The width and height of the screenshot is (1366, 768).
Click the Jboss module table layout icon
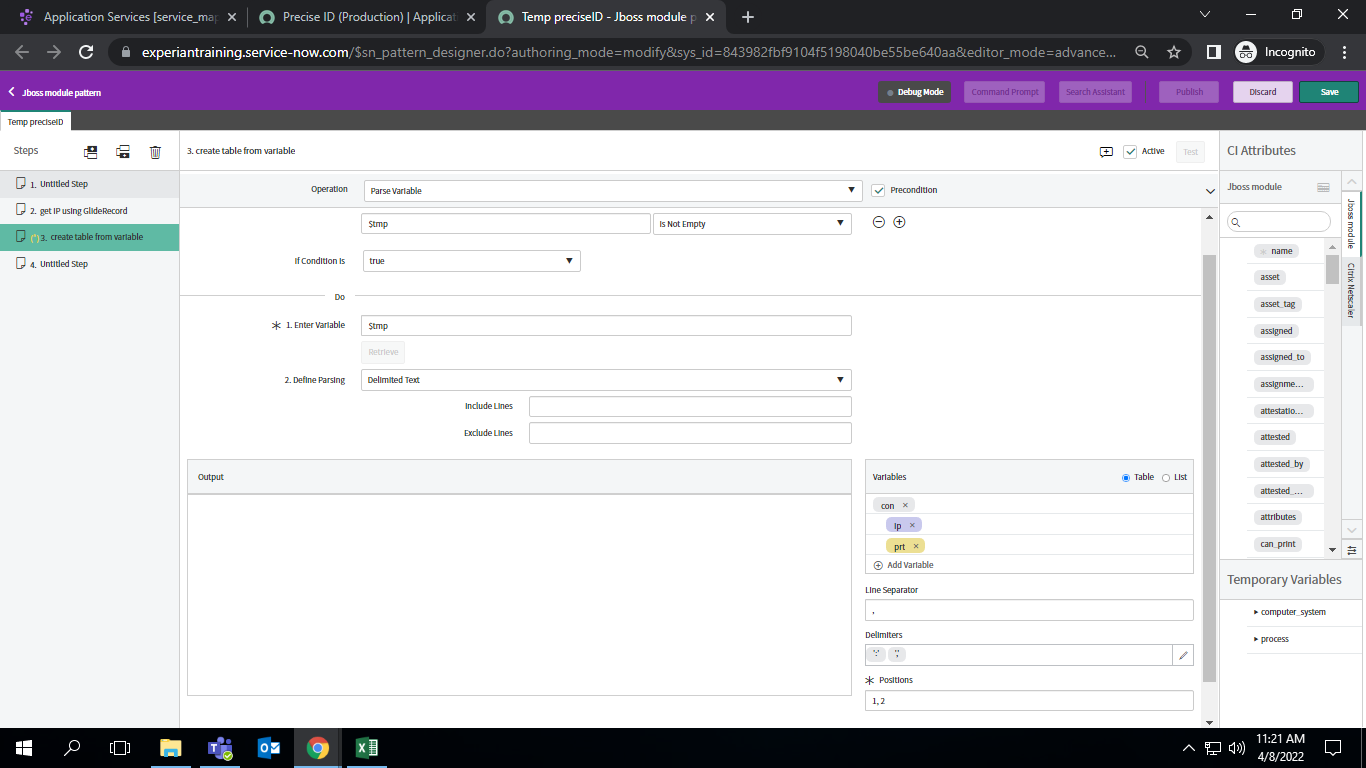coord(1323,187)
